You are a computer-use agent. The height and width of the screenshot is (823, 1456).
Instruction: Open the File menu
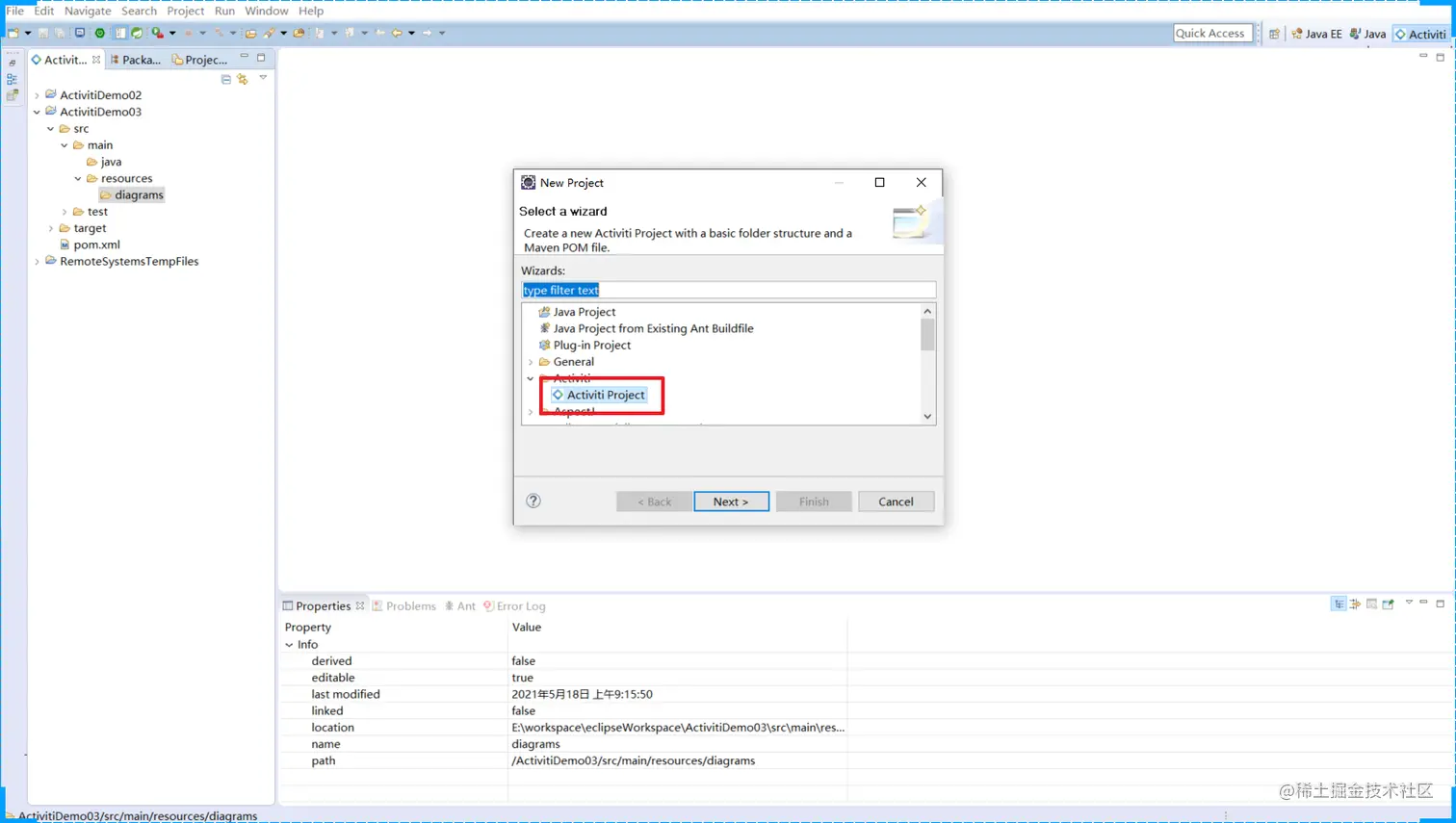14,11
